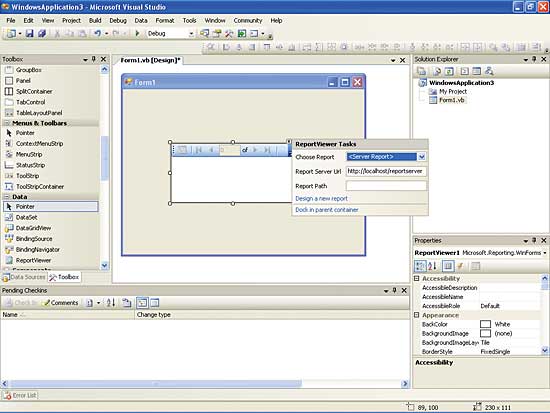550x413 pixels.
Task: Click Categorized view icon in Properties
Action: [420, 266]
